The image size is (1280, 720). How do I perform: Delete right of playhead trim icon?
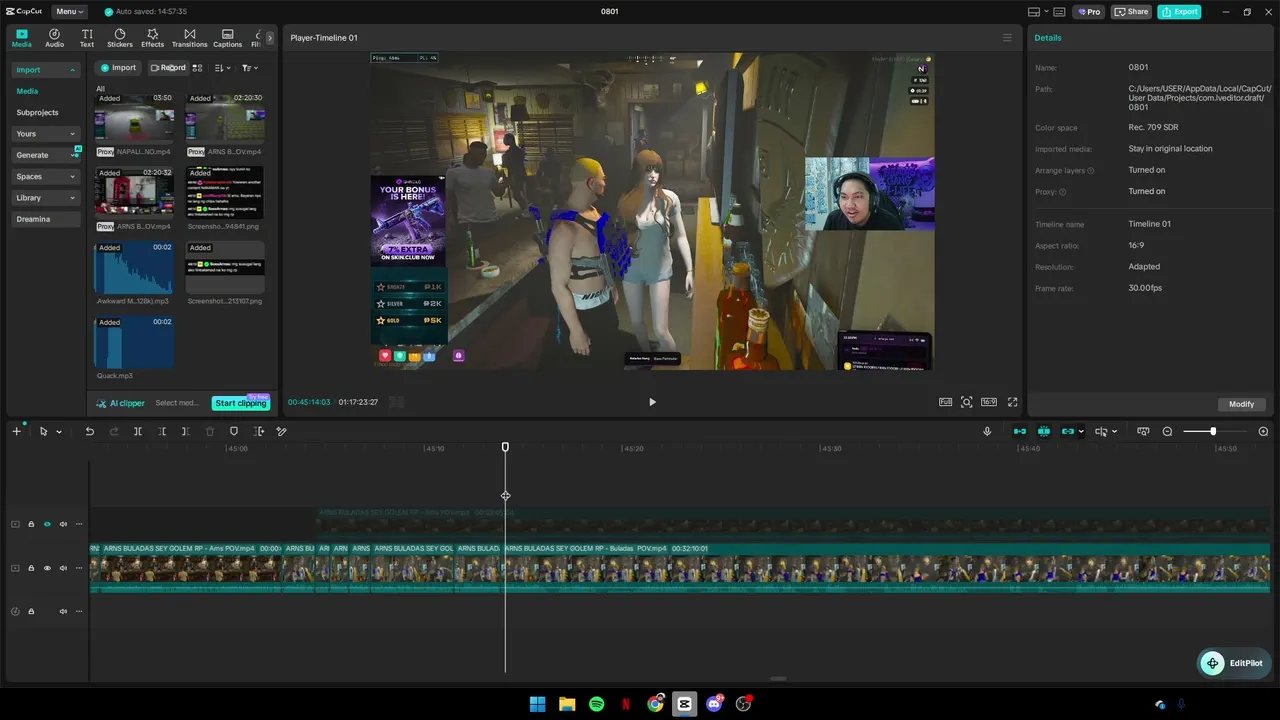click(186, 431)
